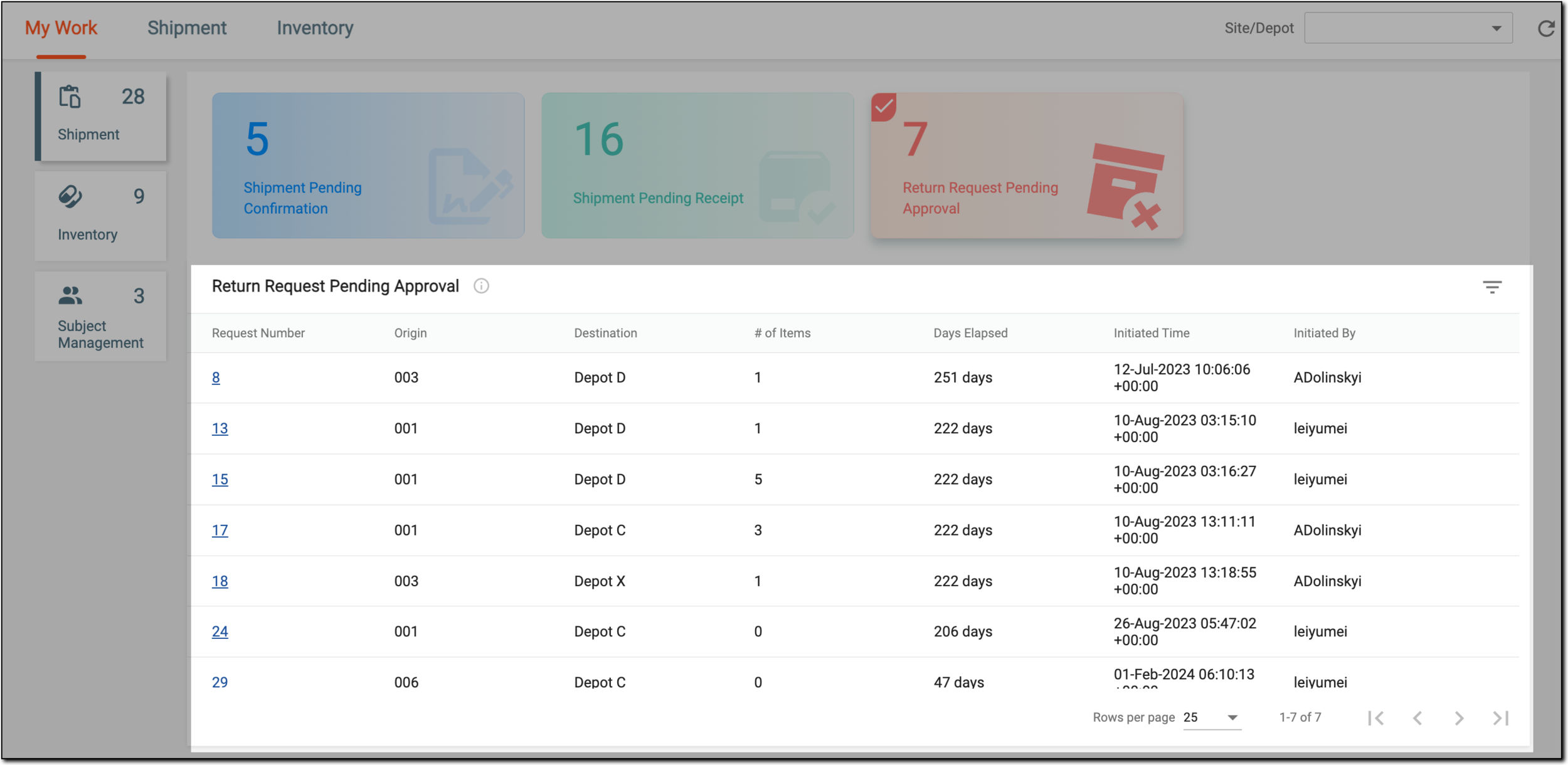Image resolution: width=1568 pixels, height=765 pixels.
Task: Click the Initiated Time column header
Action: click(x=1152, y=333)
